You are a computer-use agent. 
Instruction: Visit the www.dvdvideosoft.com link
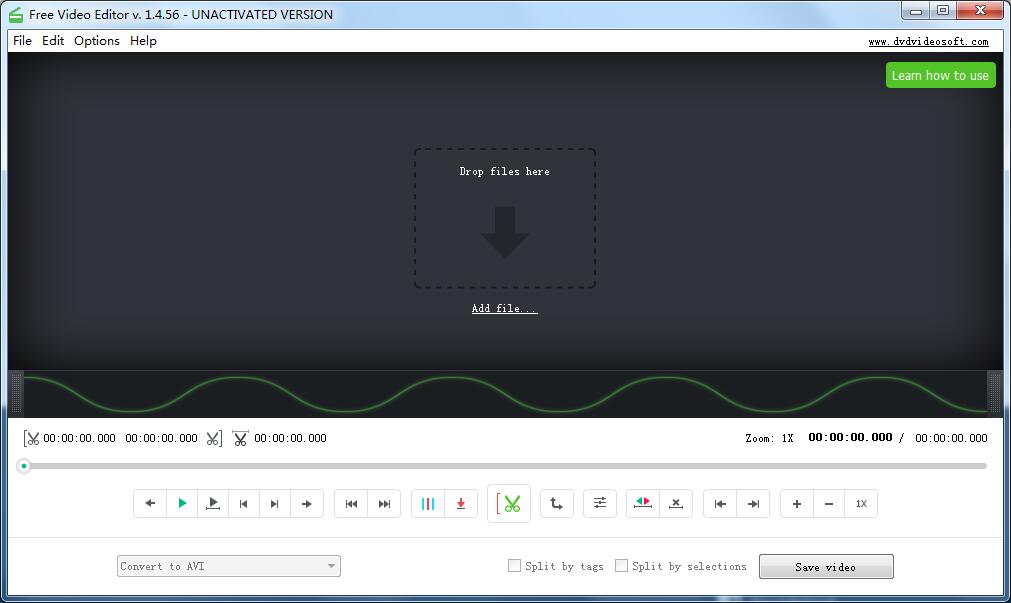(x=928, y=41)
